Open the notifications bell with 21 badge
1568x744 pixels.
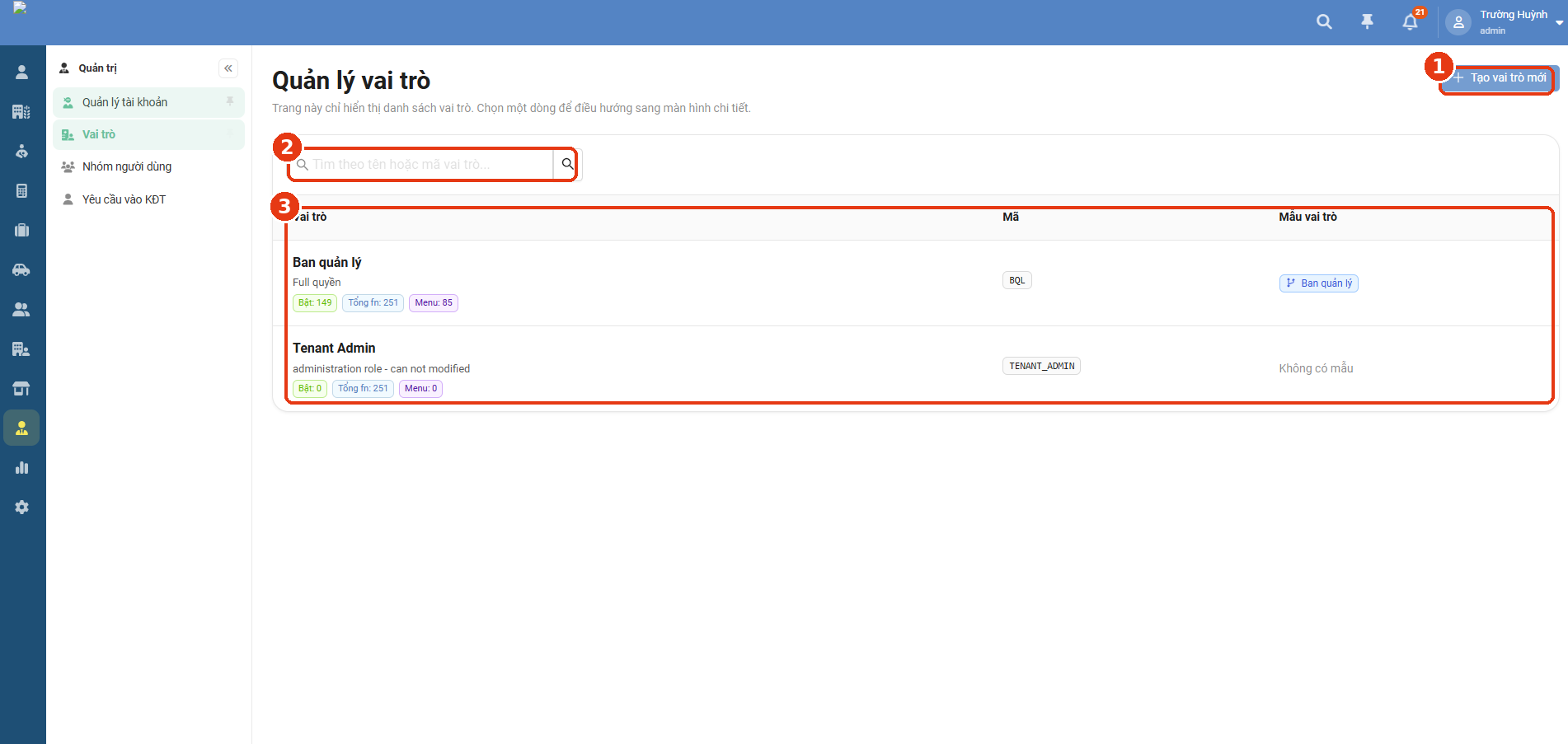tap(1411, 22)
